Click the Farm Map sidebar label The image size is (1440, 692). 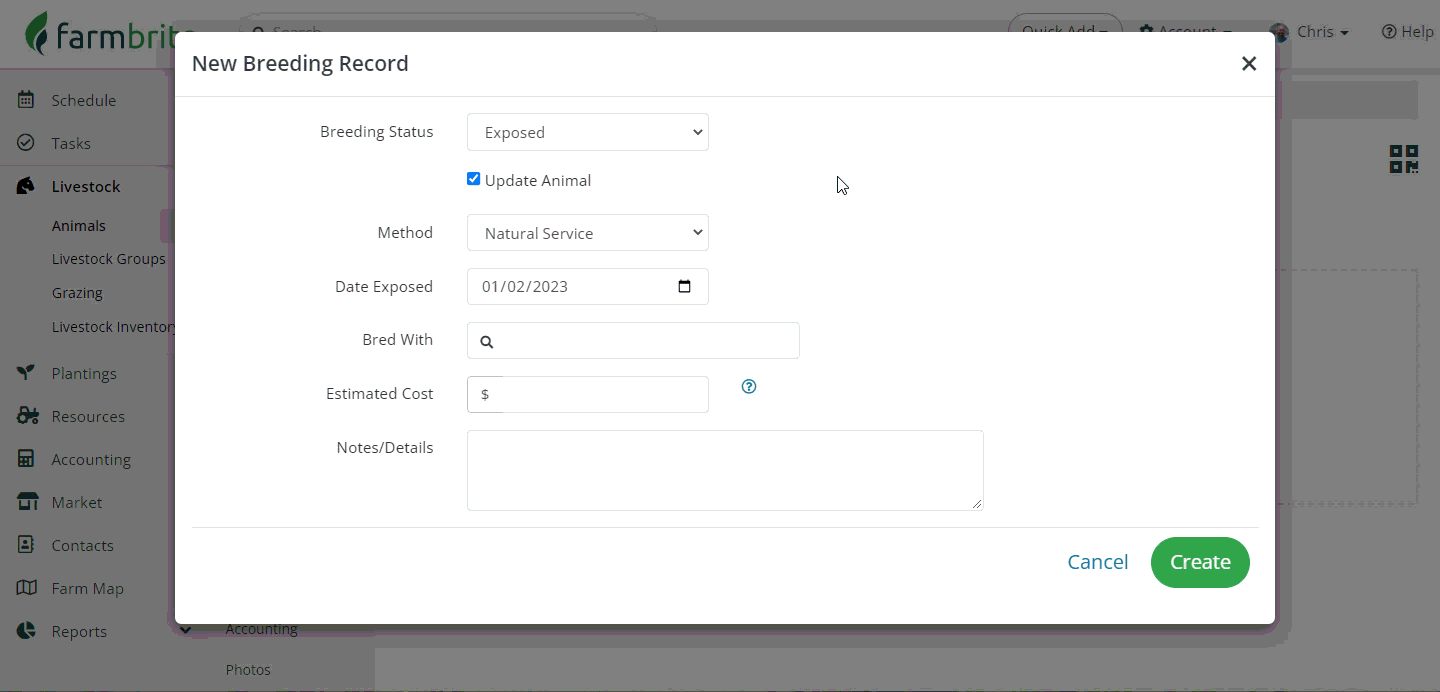click(88, 588)
